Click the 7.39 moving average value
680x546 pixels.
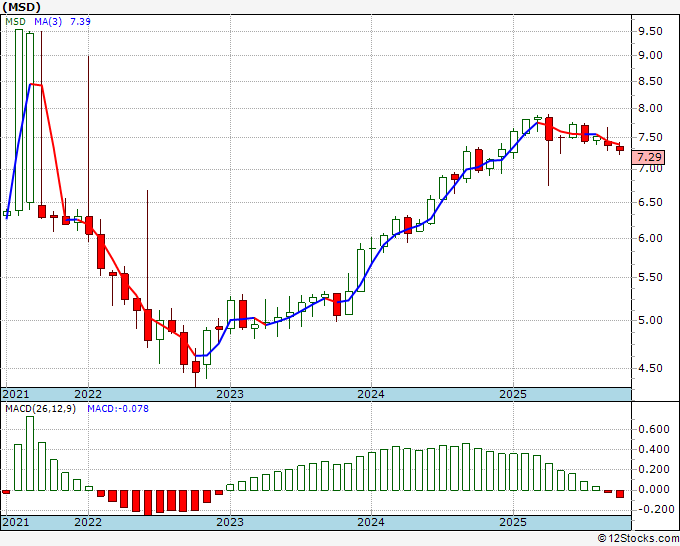click(x=80, y=21)
